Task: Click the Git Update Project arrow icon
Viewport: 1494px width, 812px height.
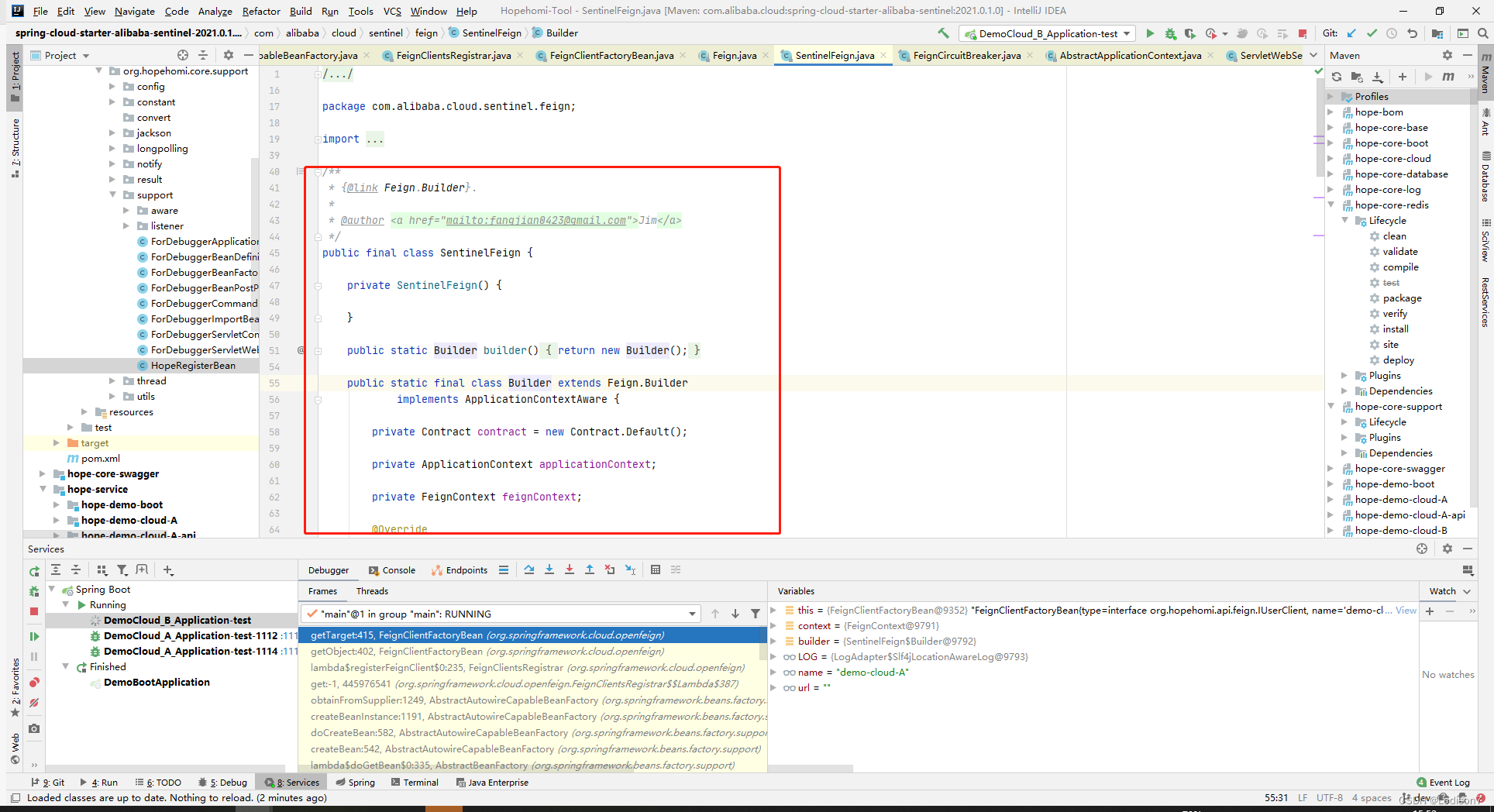Action: tap(1351, 33)
